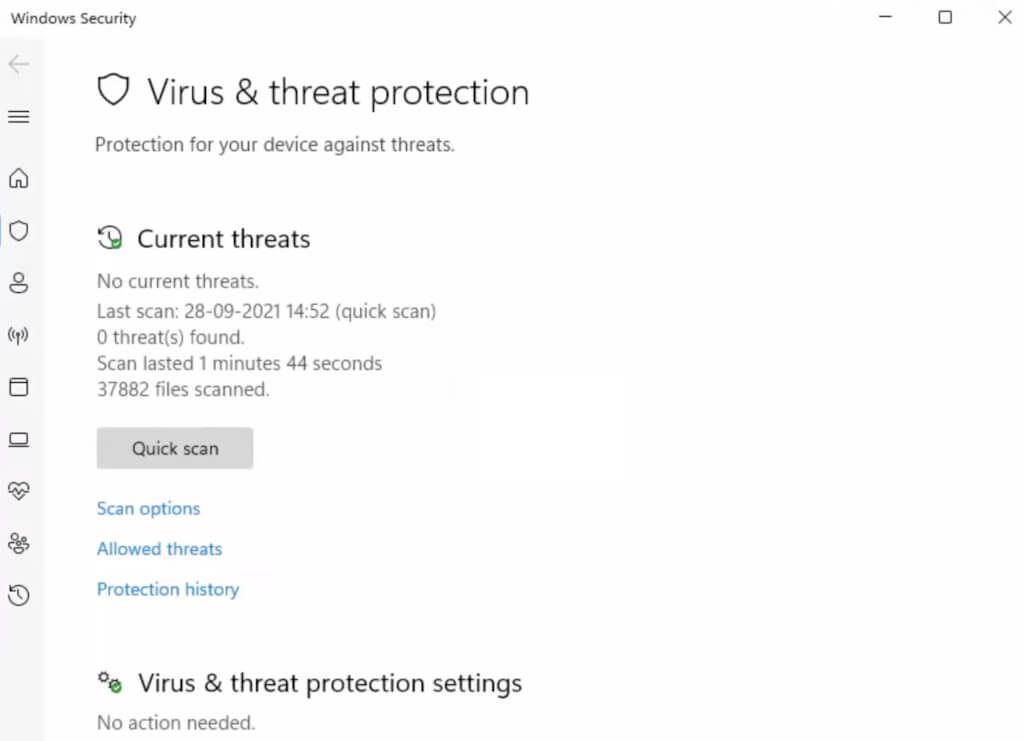1024x741 pixels.
Task: Click the Current threats heading icon
Action: (110, 239)
